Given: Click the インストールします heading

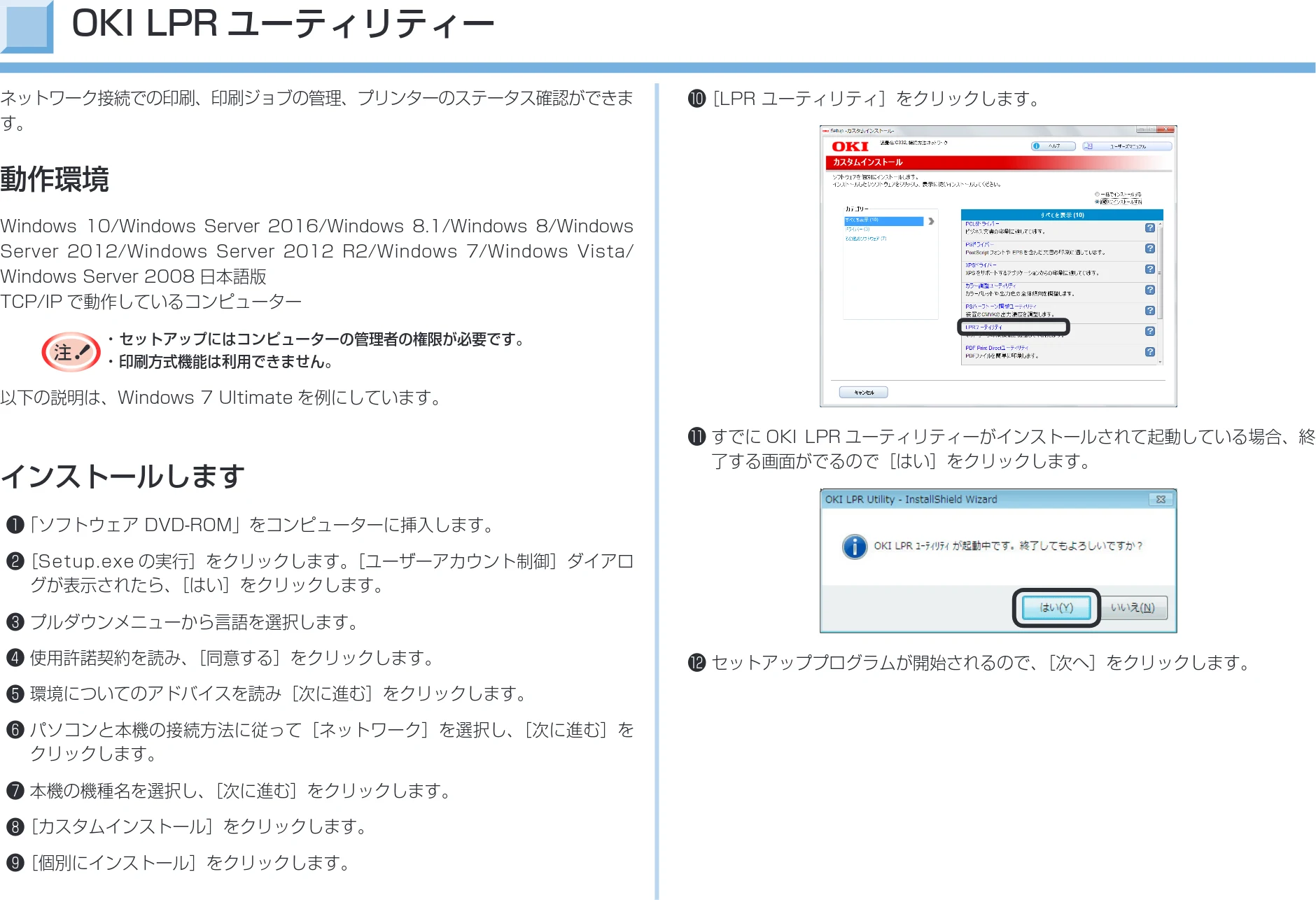Looking at the screenshot, I should 123,477.
